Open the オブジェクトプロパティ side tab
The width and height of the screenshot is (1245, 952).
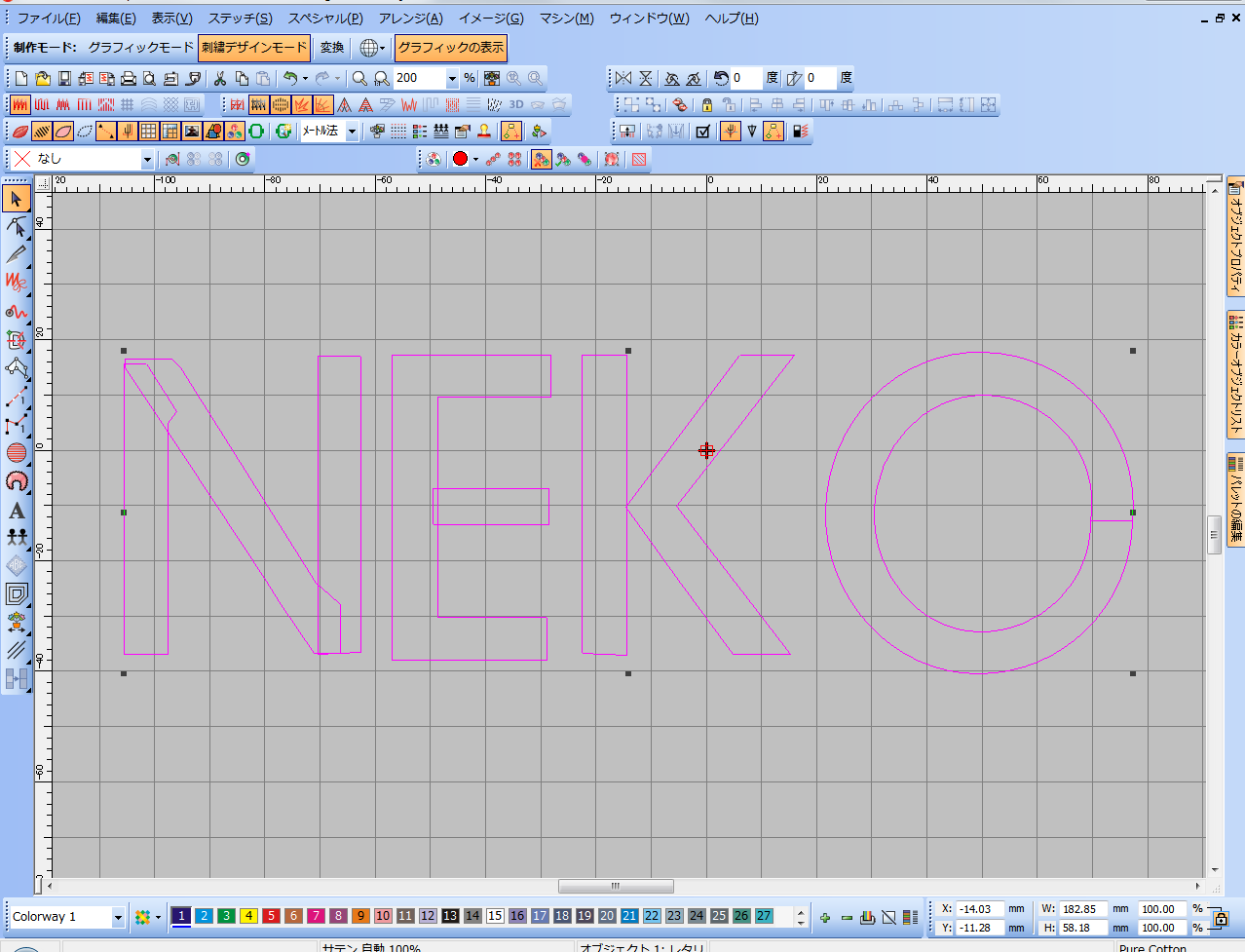pos(1235,238)
